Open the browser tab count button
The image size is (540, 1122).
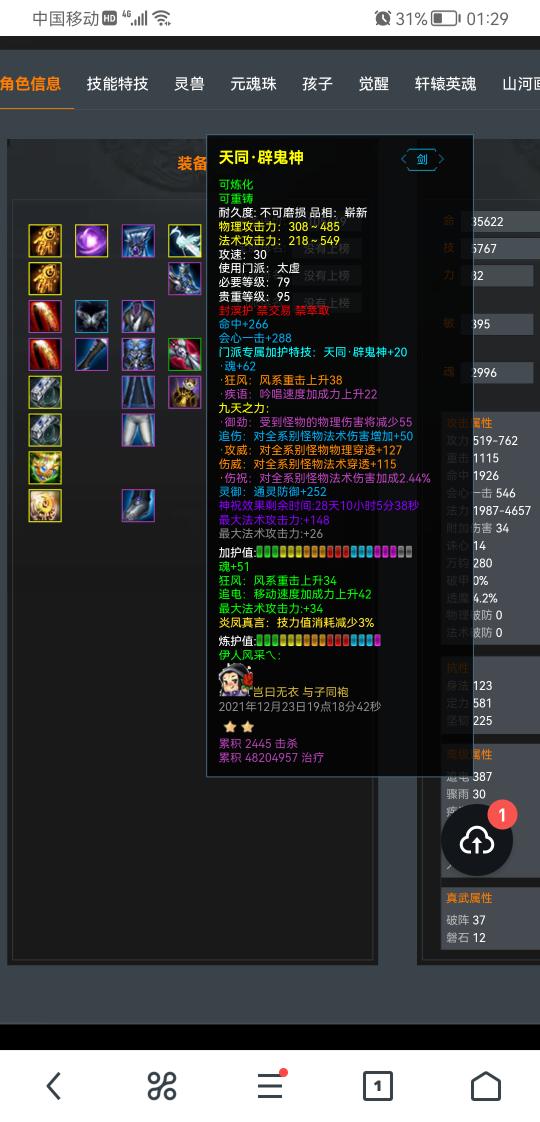pyautogui.click(x=378, y=1086)
